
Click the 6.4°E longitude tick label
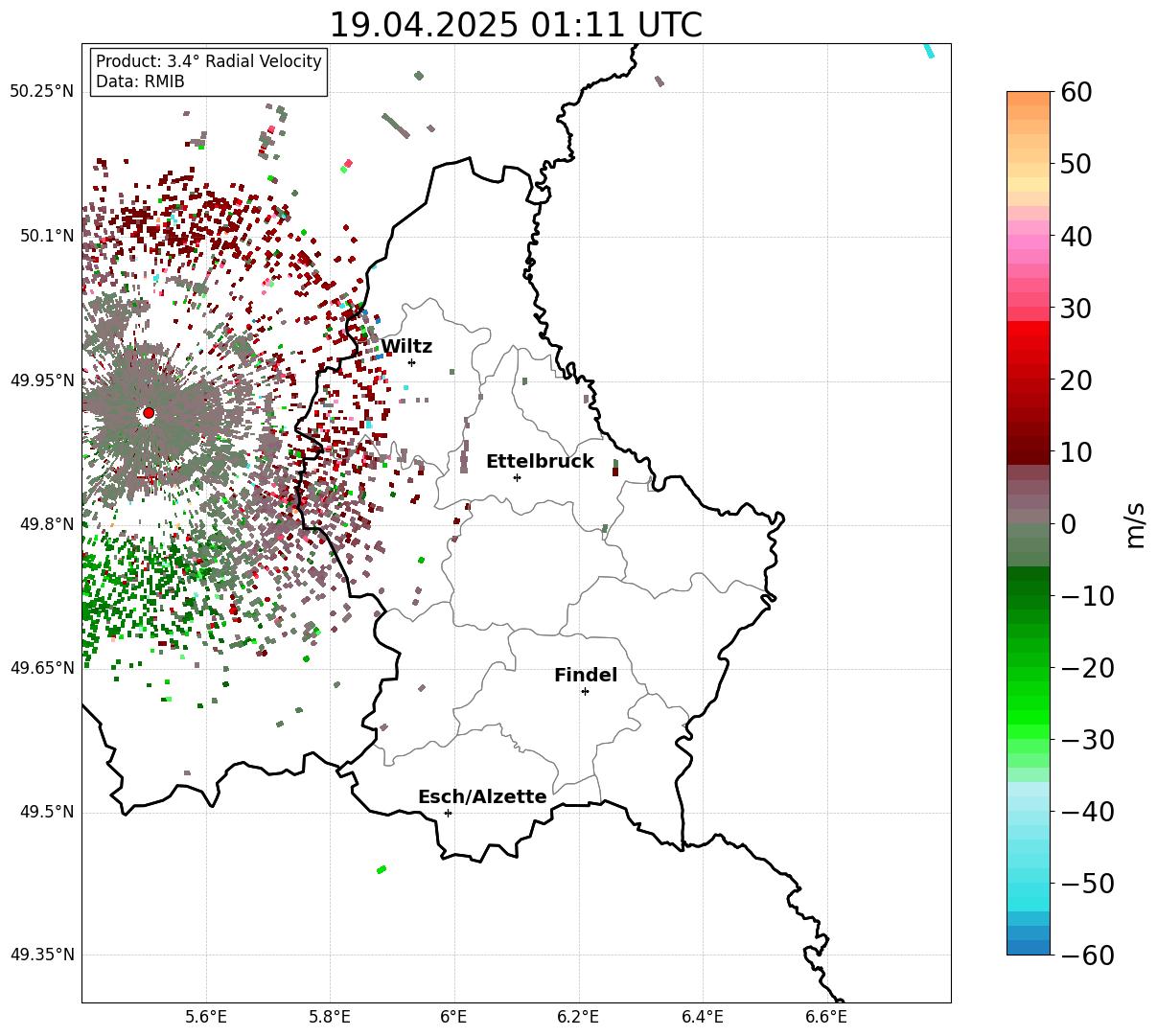coord(703,1017)
